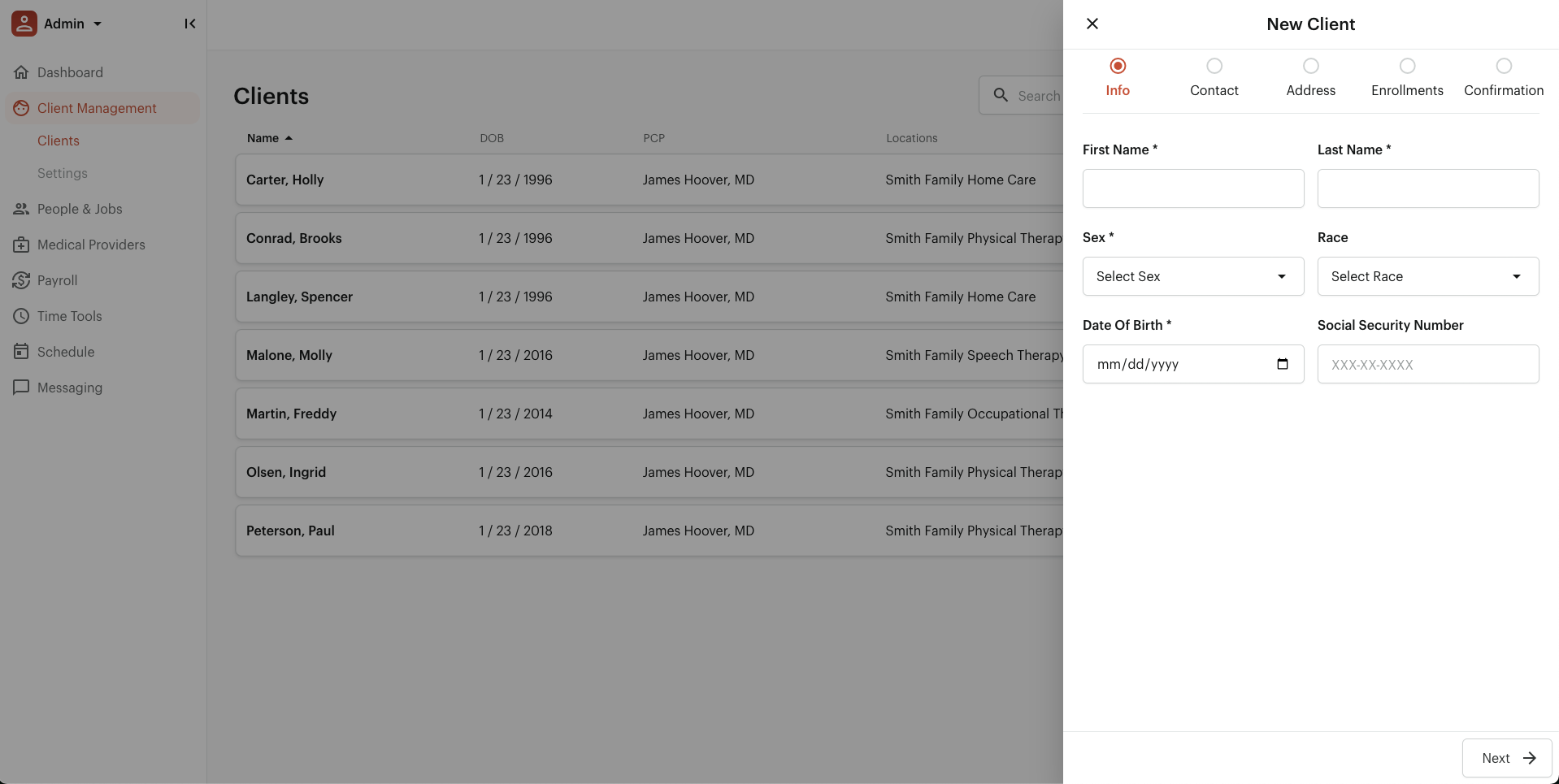Click the Dashboard home icon
Screen dimensions: 1559x784
click(21, 72)
